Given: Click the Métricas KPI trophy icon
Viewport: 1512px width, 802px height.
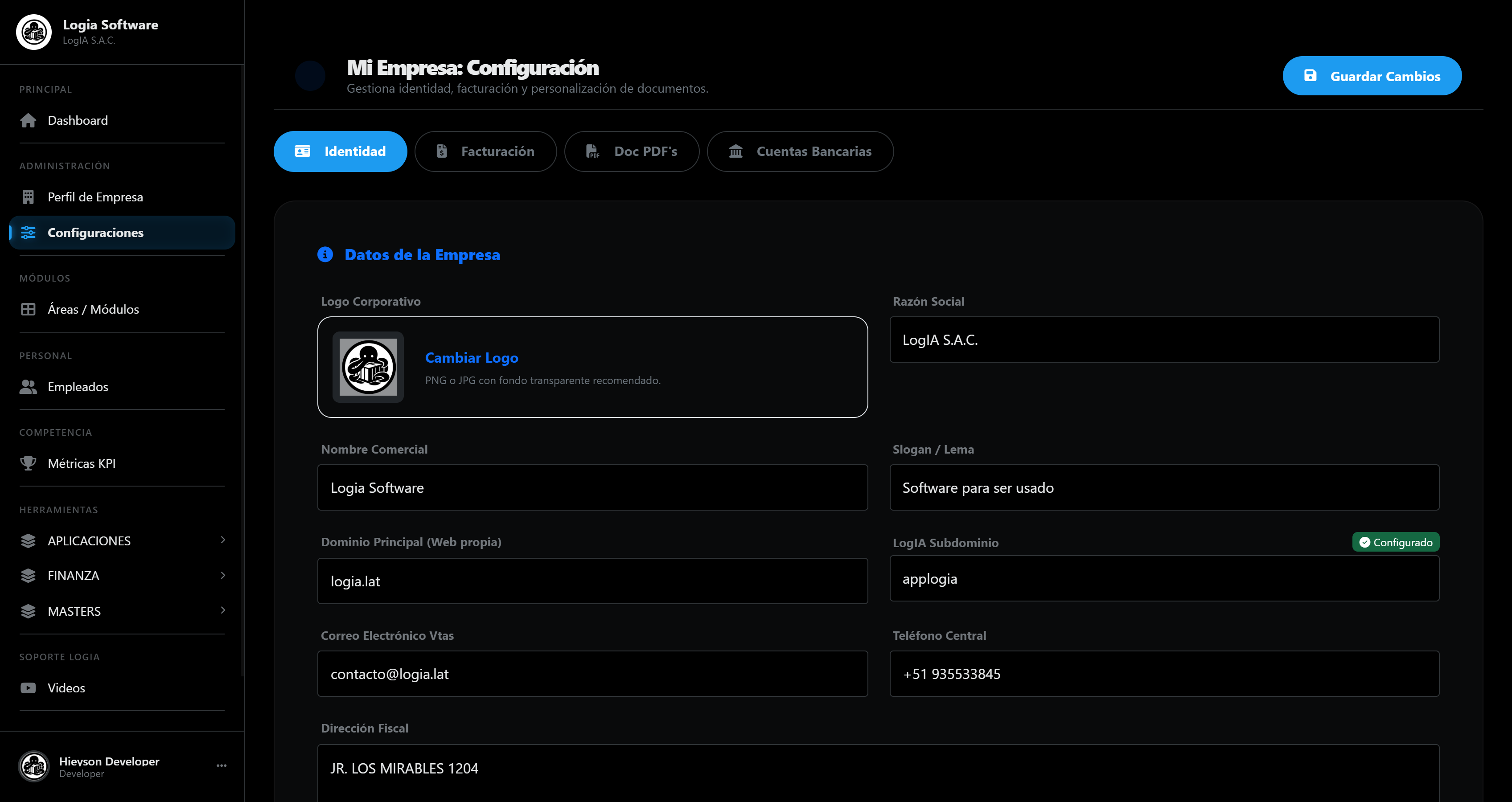Looking at the screenshot, I should (x=28, y=463).
